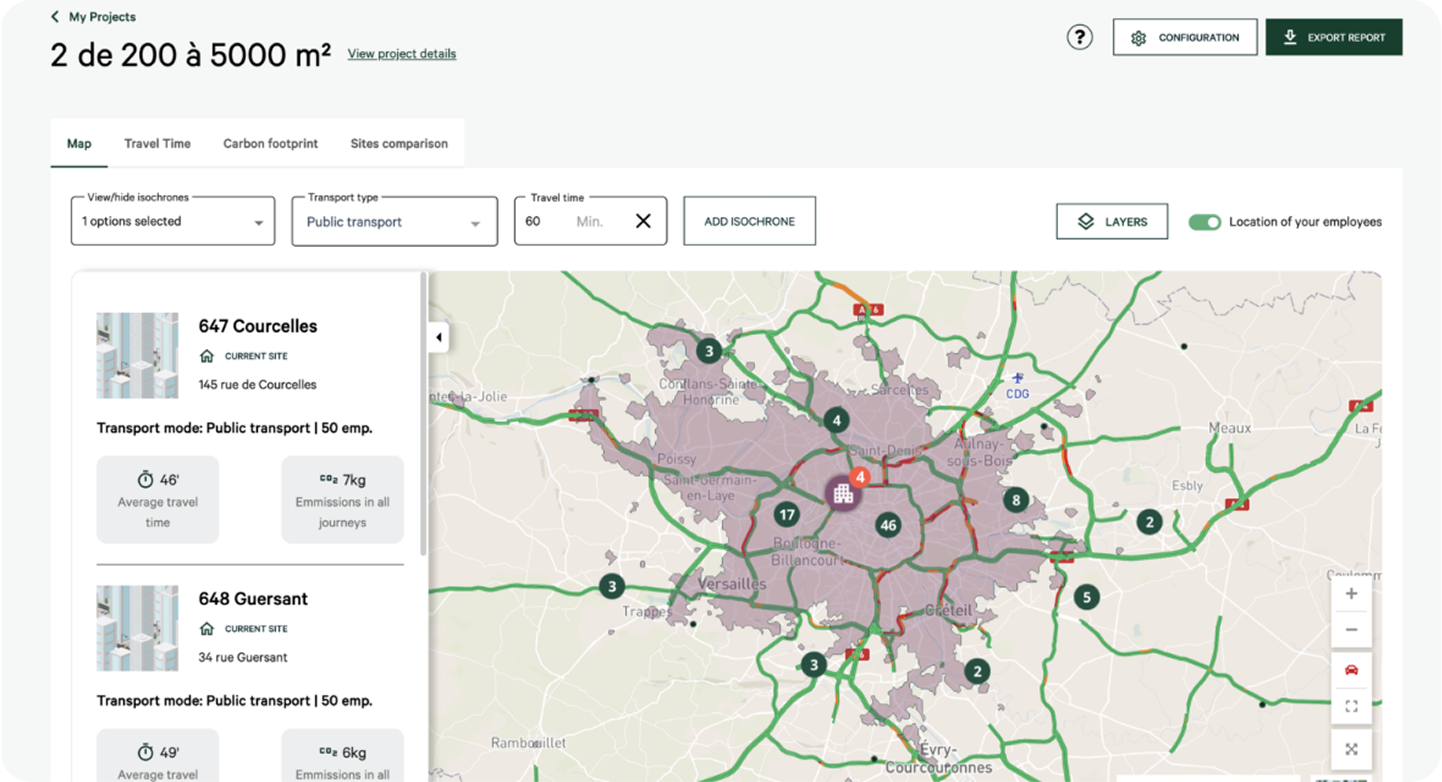Switch to the Travel Time tab
Viewport: 1442px width, 782px height.
click(157, 144)
